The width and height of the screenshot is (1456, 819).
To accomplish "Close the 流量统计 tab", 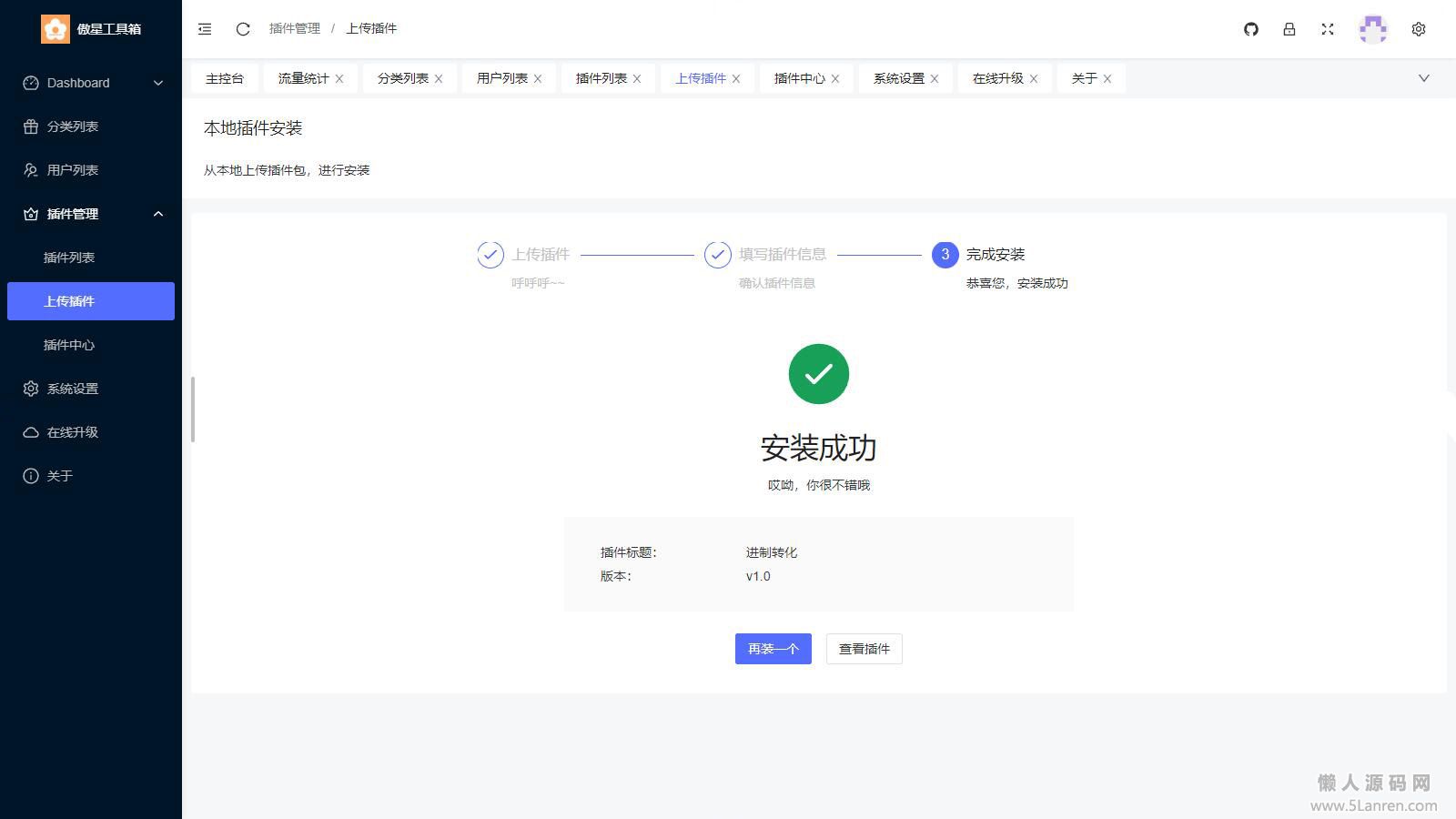I will click(339, 79).
